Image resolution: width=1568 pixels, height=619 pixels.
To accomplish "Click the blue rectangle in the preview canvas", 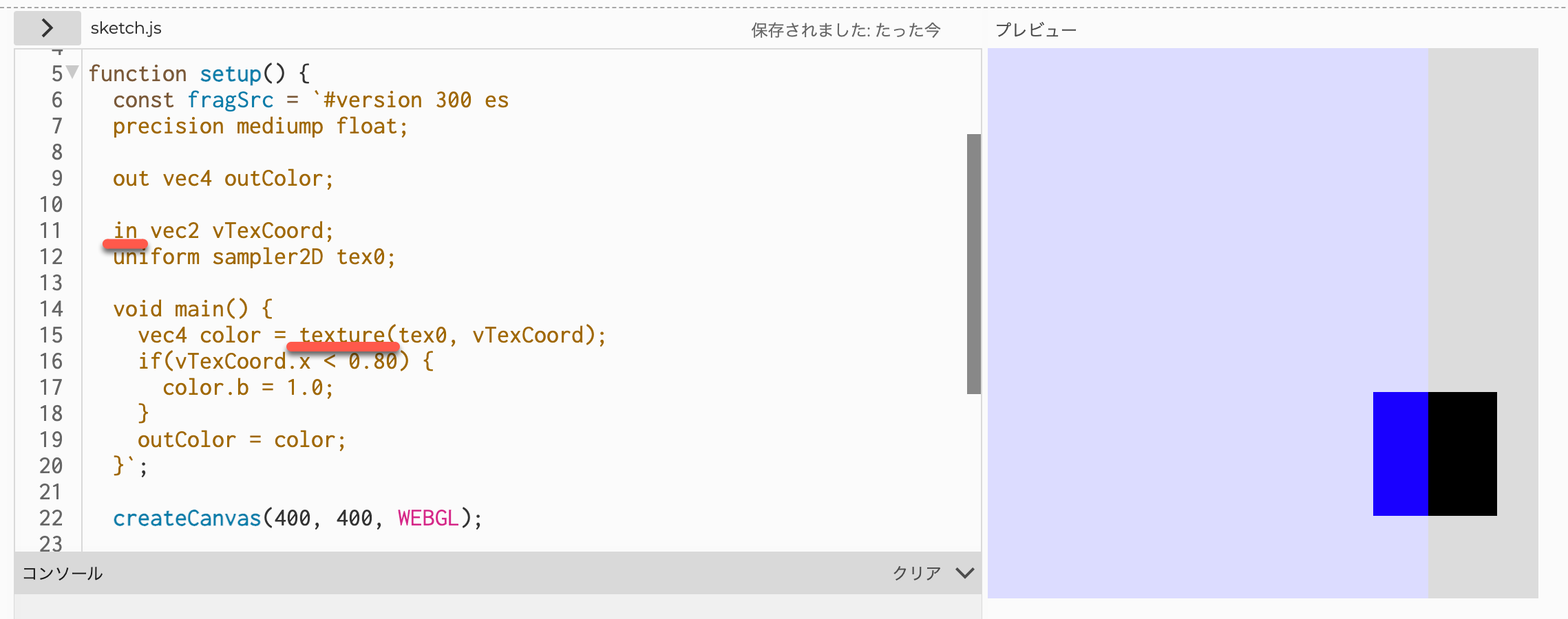I will pyautogui.click(x=1400, y=454).
